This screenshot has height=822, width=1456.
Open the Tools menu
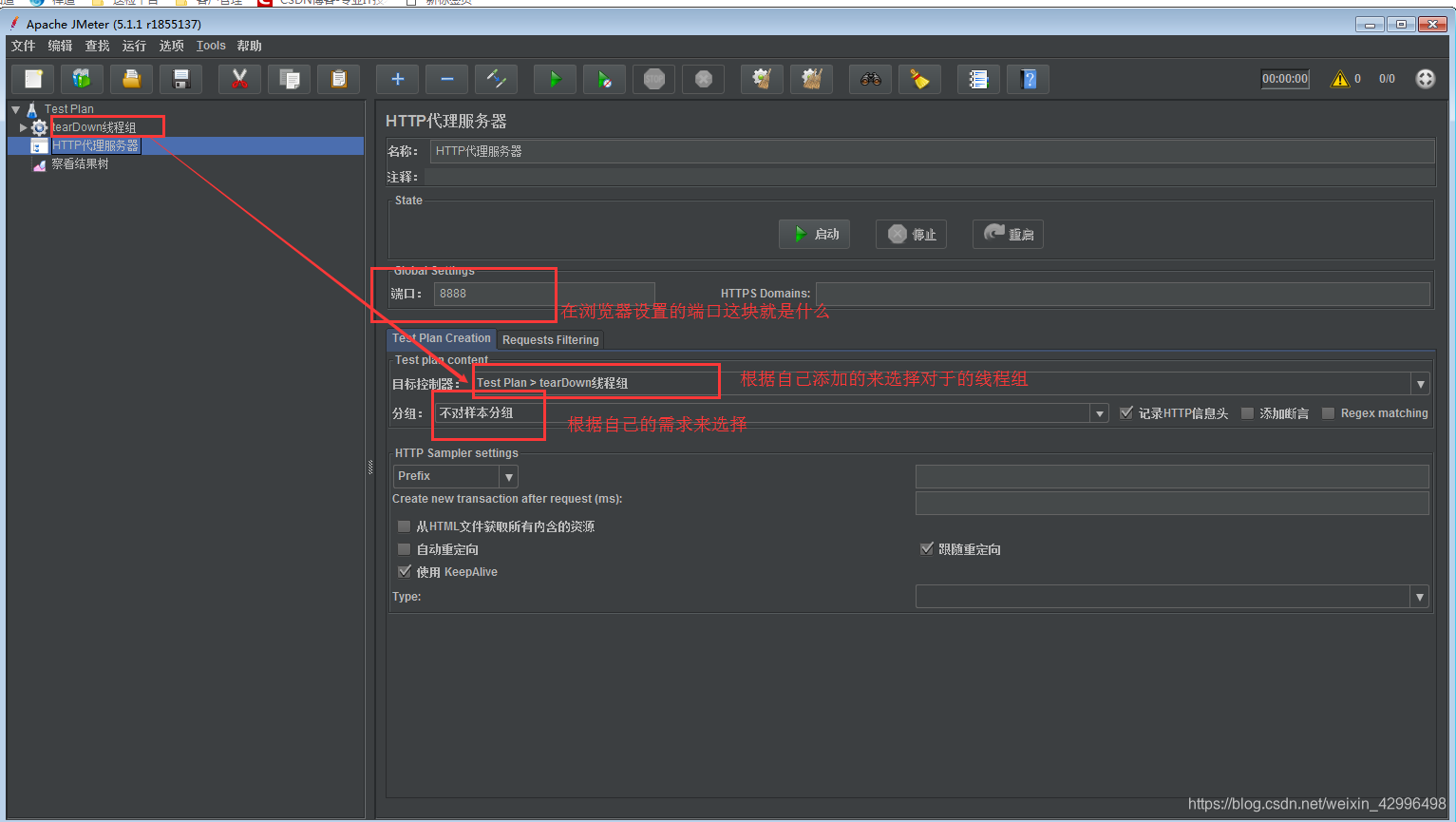[x=211, y=46]
